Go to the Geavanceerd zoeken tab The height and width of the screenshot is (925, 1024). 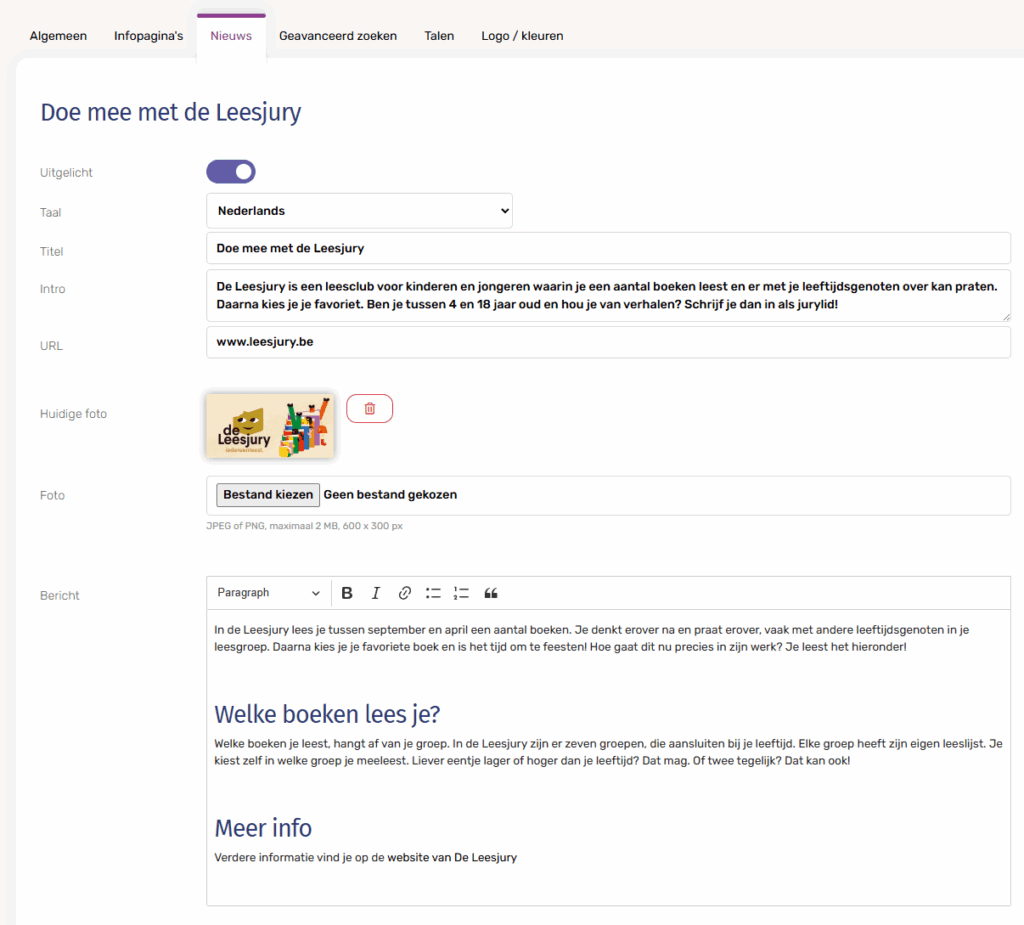coord(338,36)
